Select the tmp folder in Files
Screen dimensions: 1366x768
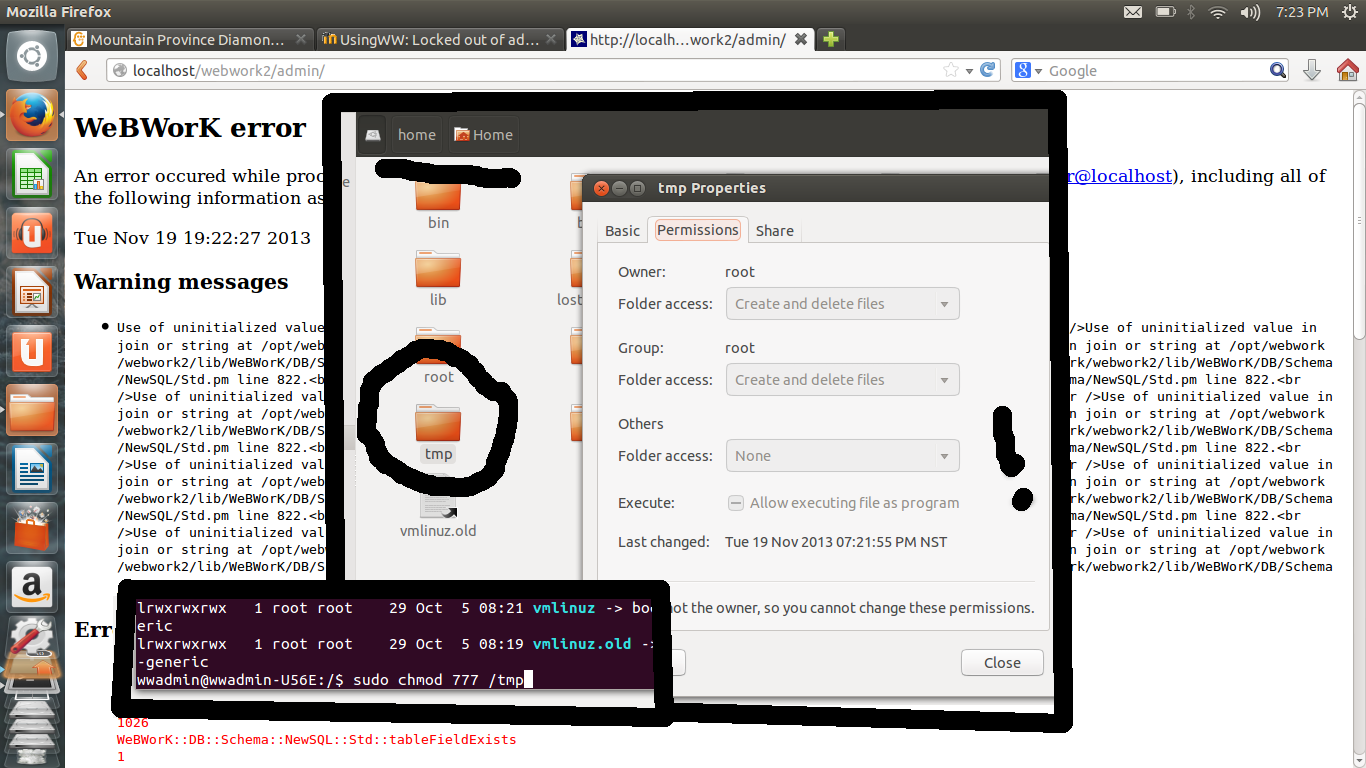438,434
